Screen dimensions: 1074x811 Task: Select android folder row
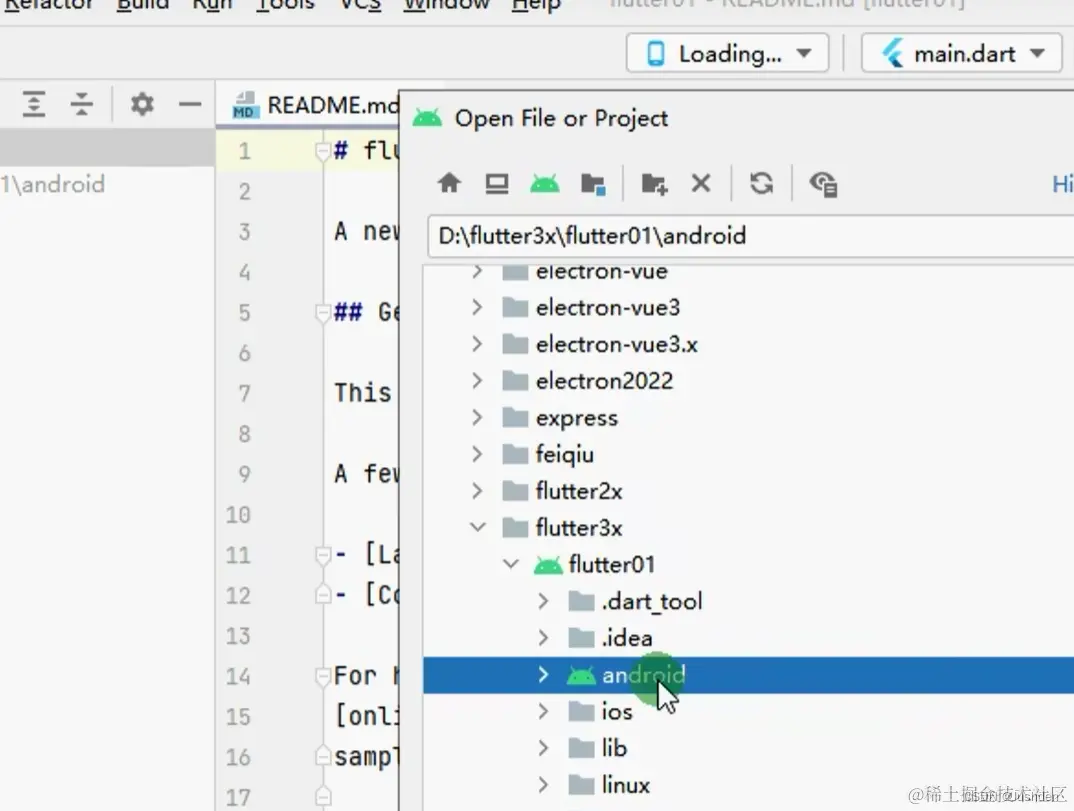(749, 675)
